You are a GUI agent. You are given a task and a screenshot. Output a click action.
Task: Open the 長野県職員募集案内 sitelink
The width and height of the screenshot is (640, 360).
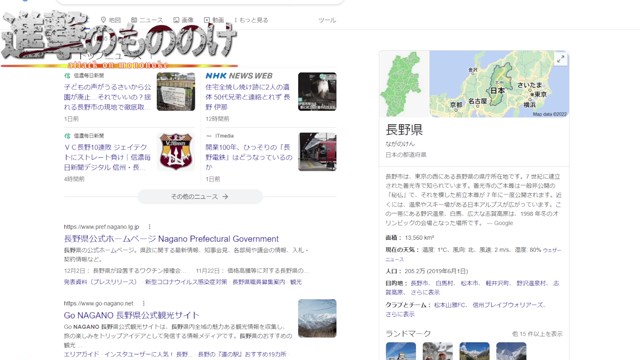point(258,282)
